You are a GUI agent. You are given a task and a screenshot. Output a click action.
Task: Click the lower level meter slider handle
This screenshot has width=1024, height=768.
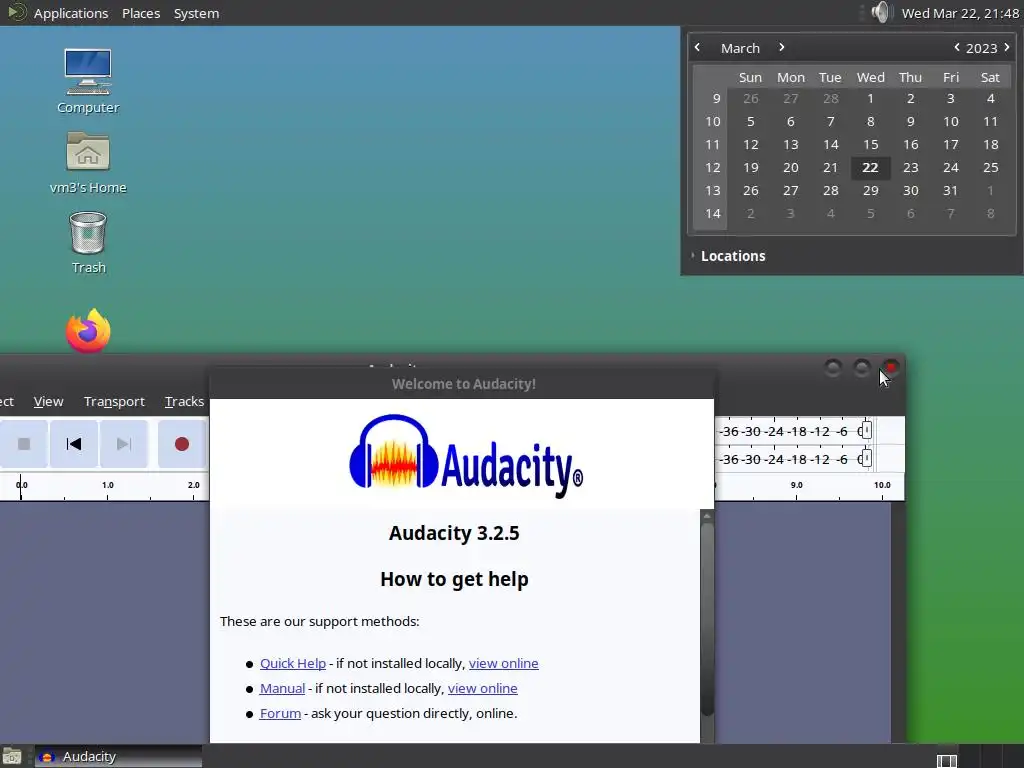point(866,458)
